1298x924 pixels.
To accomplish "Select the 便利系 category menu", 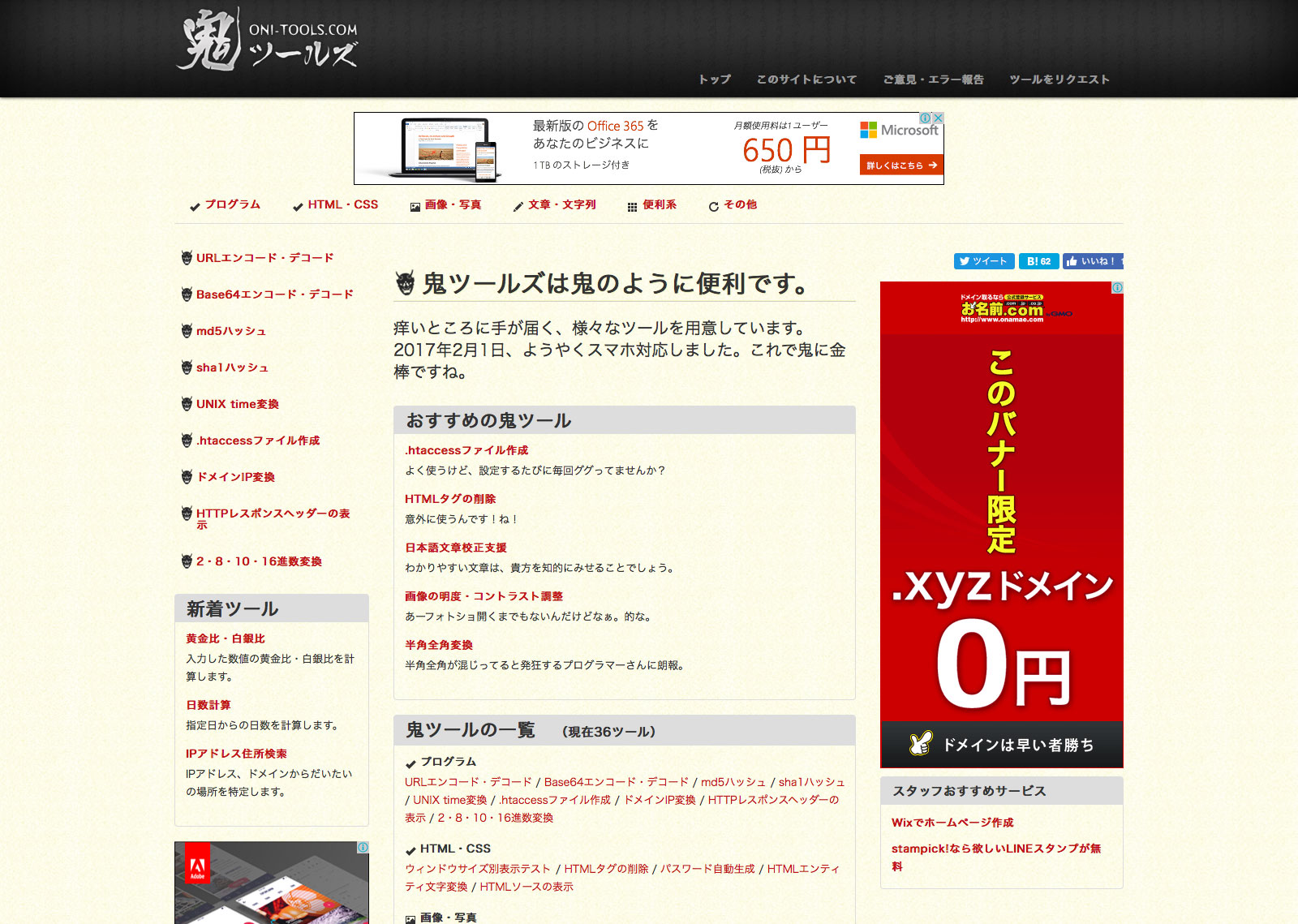I will [659, 204].
